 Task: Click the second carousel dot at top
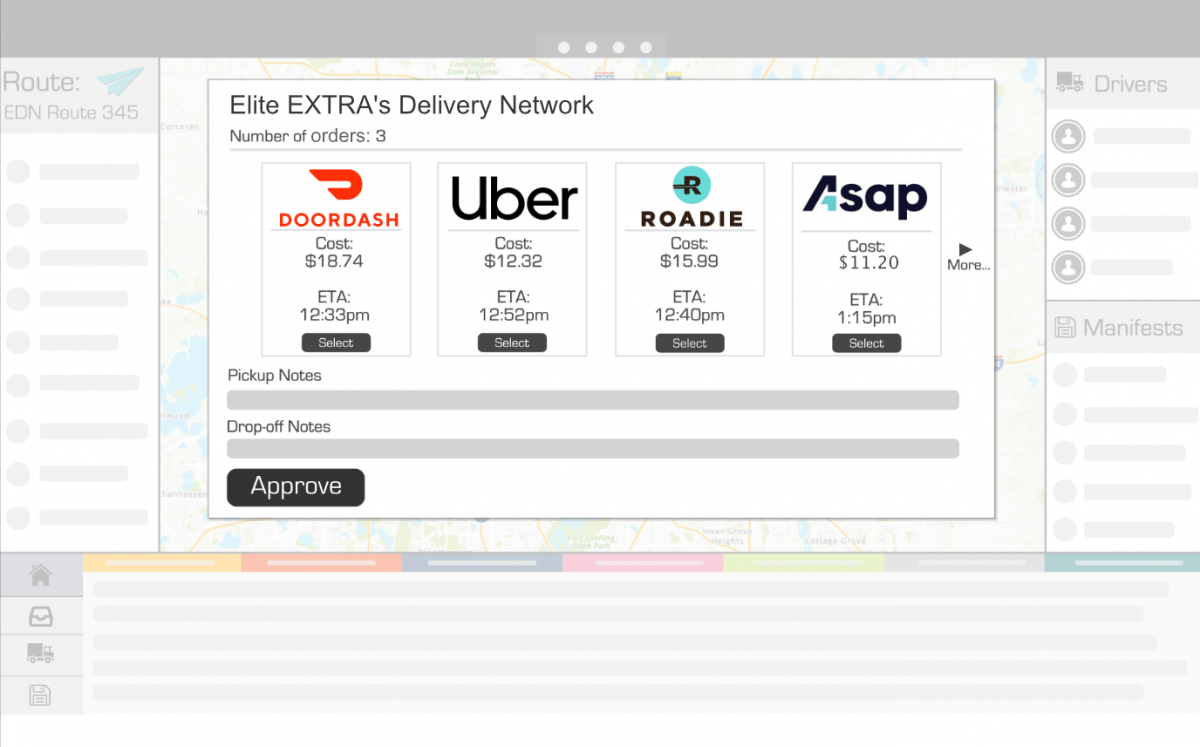pos(591,46)
